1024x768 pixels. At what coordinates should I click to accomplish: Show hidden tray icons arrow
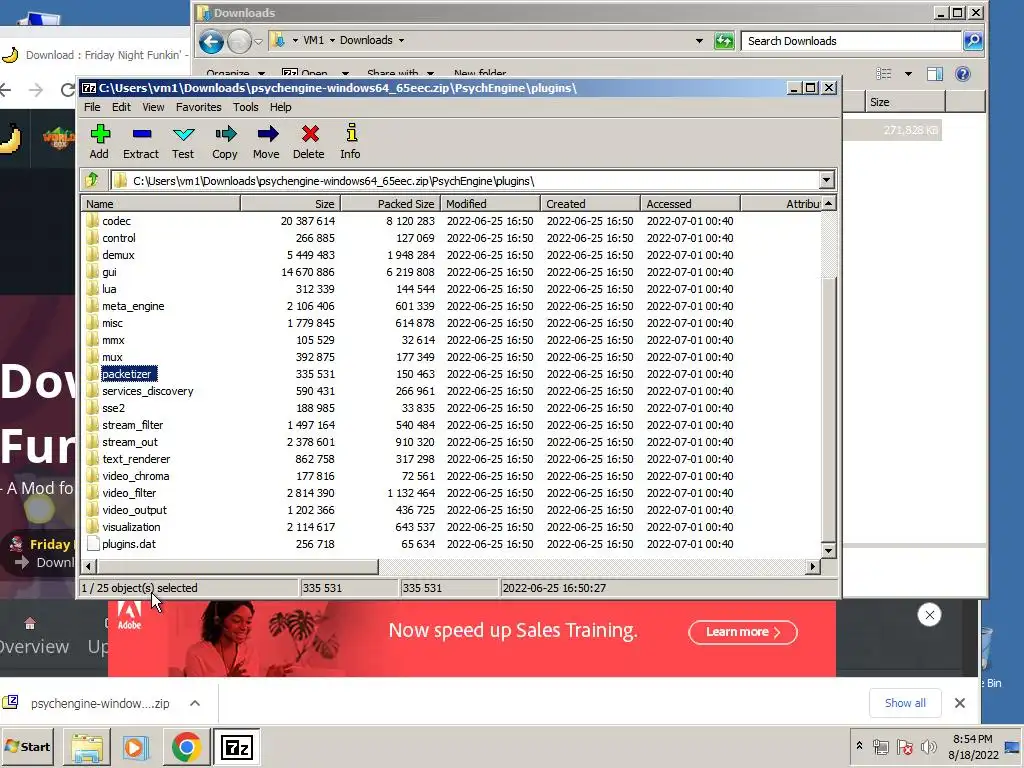click(x=859, y=746)
